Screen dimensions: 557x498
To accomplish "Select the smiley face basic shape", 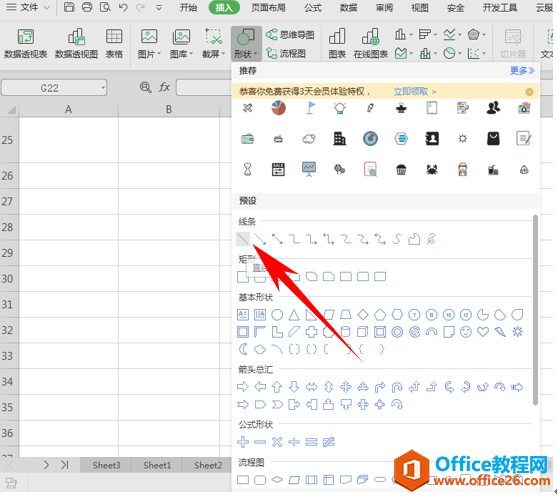I will point(466,332).
